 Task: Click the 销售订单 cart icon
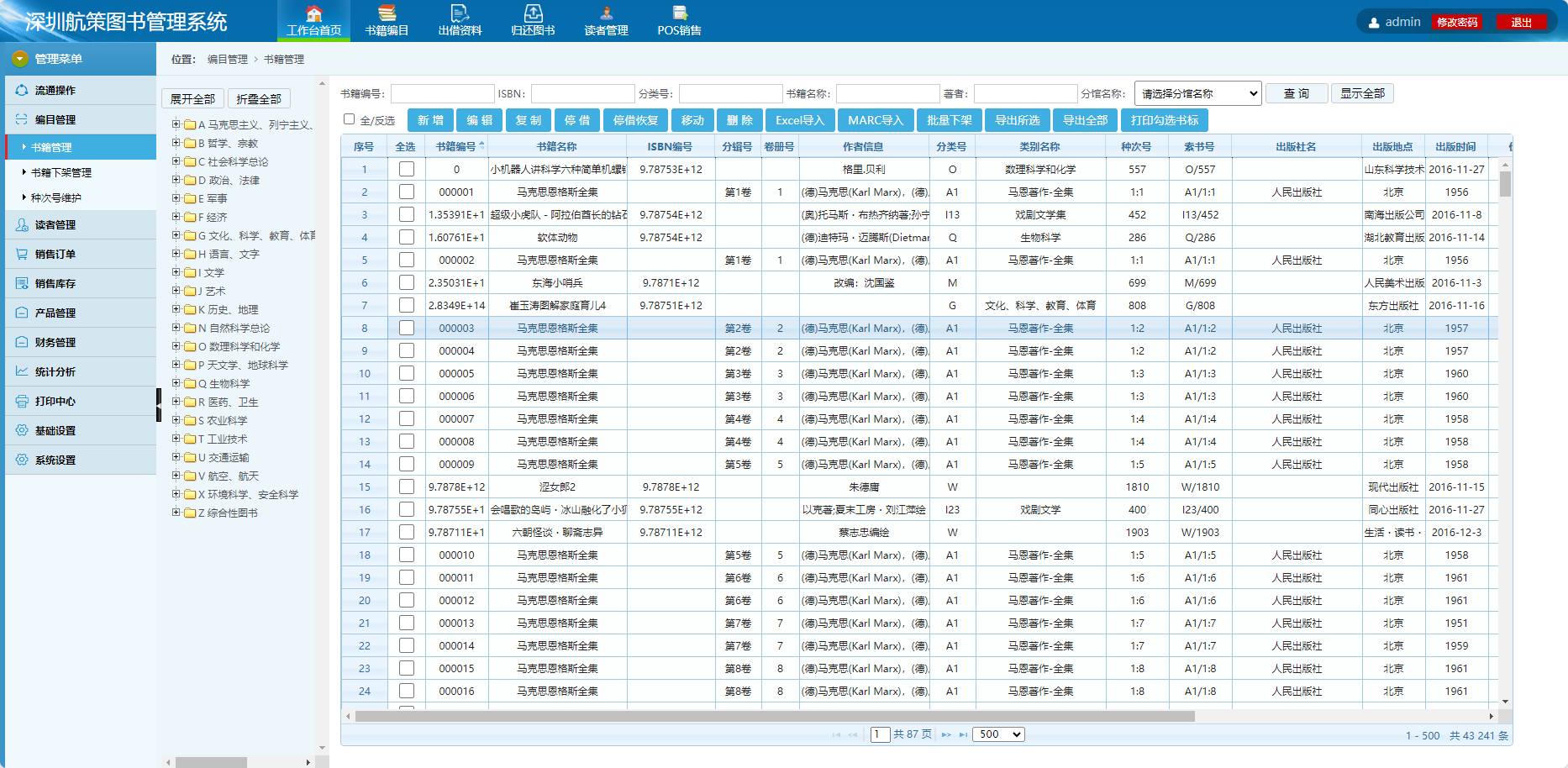tap(21, 254)
